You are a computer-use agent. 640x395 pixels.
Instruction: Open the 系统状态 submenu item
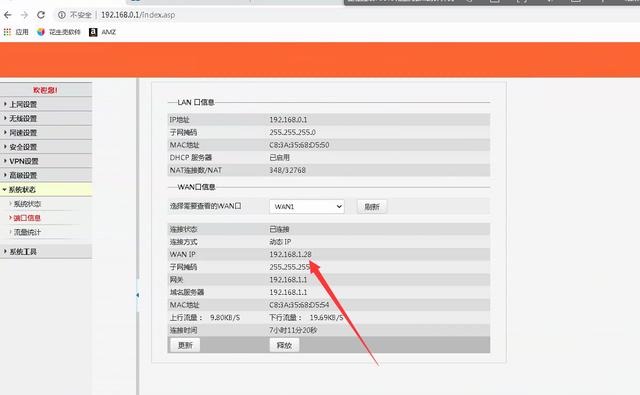(27, 204)
